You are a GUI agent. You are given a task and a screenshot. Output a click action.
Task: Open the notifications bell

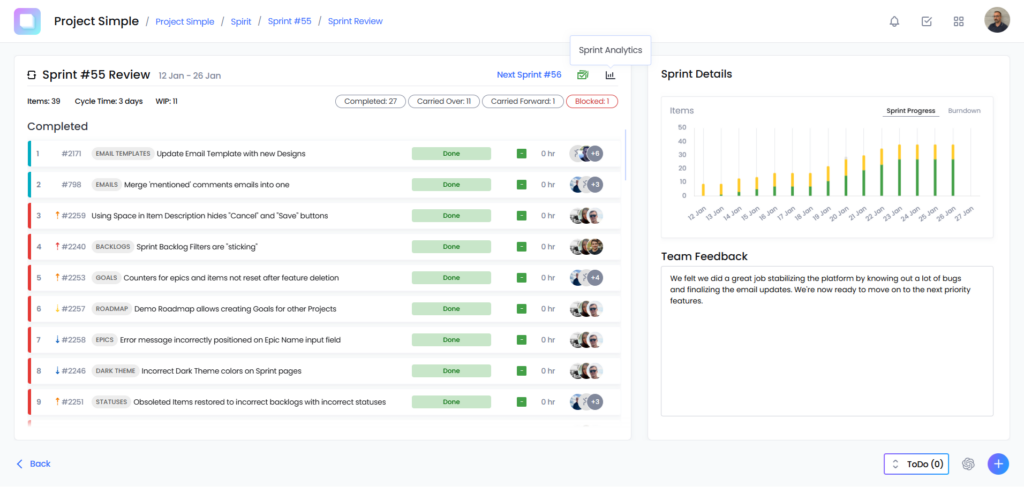click(894, 21)
